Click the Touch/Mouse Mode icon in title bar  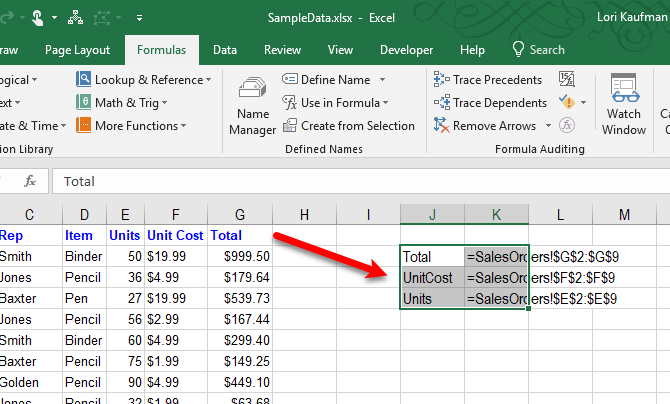(x=37, y=17)
